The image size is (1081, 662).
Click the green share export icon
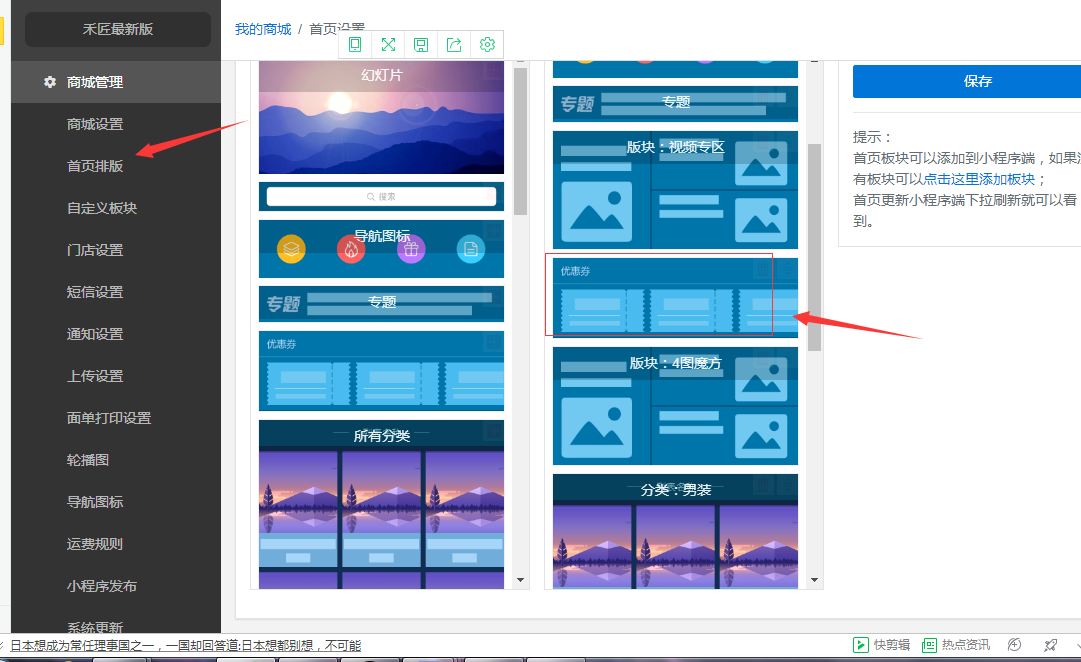pyautogui.click(x=454, y=44)
